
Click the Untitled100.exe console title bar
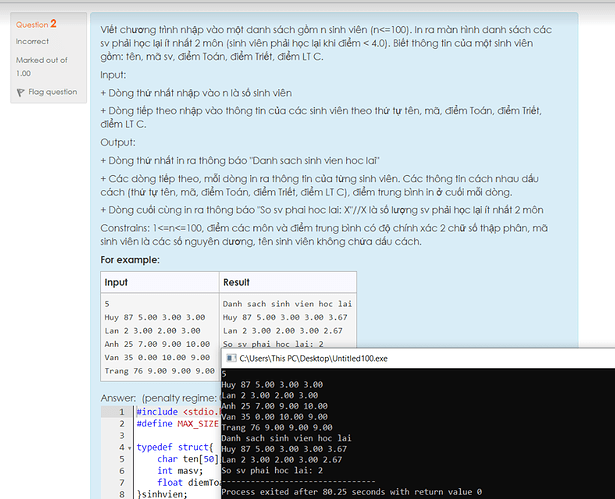[400, 357]
